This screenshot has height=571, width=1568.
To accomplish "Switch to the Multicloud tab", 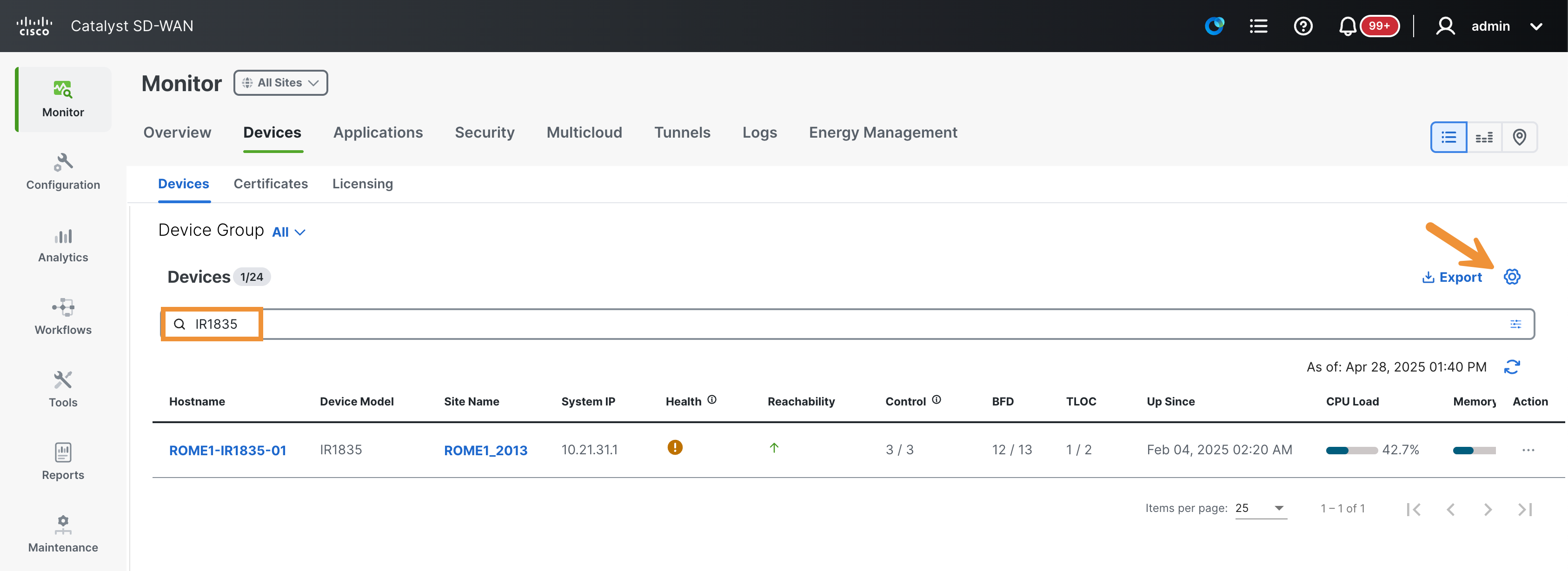I will pos(585,133).
